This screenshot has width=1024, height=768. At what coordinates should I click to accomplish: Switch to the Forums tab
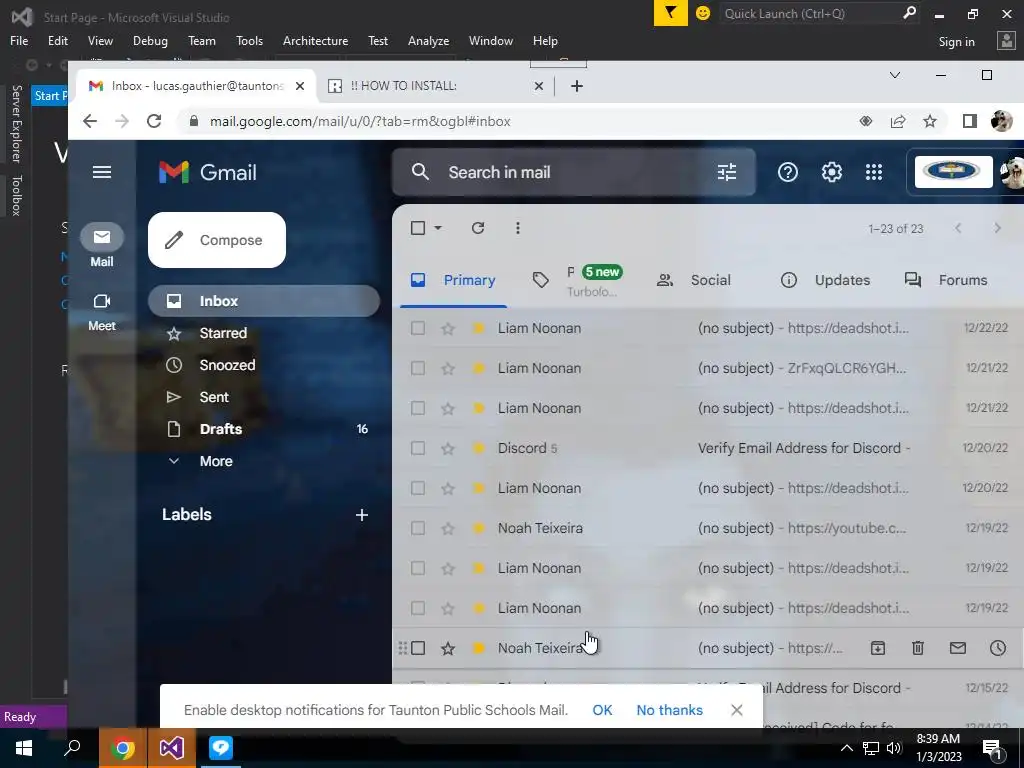coord(946,280)
